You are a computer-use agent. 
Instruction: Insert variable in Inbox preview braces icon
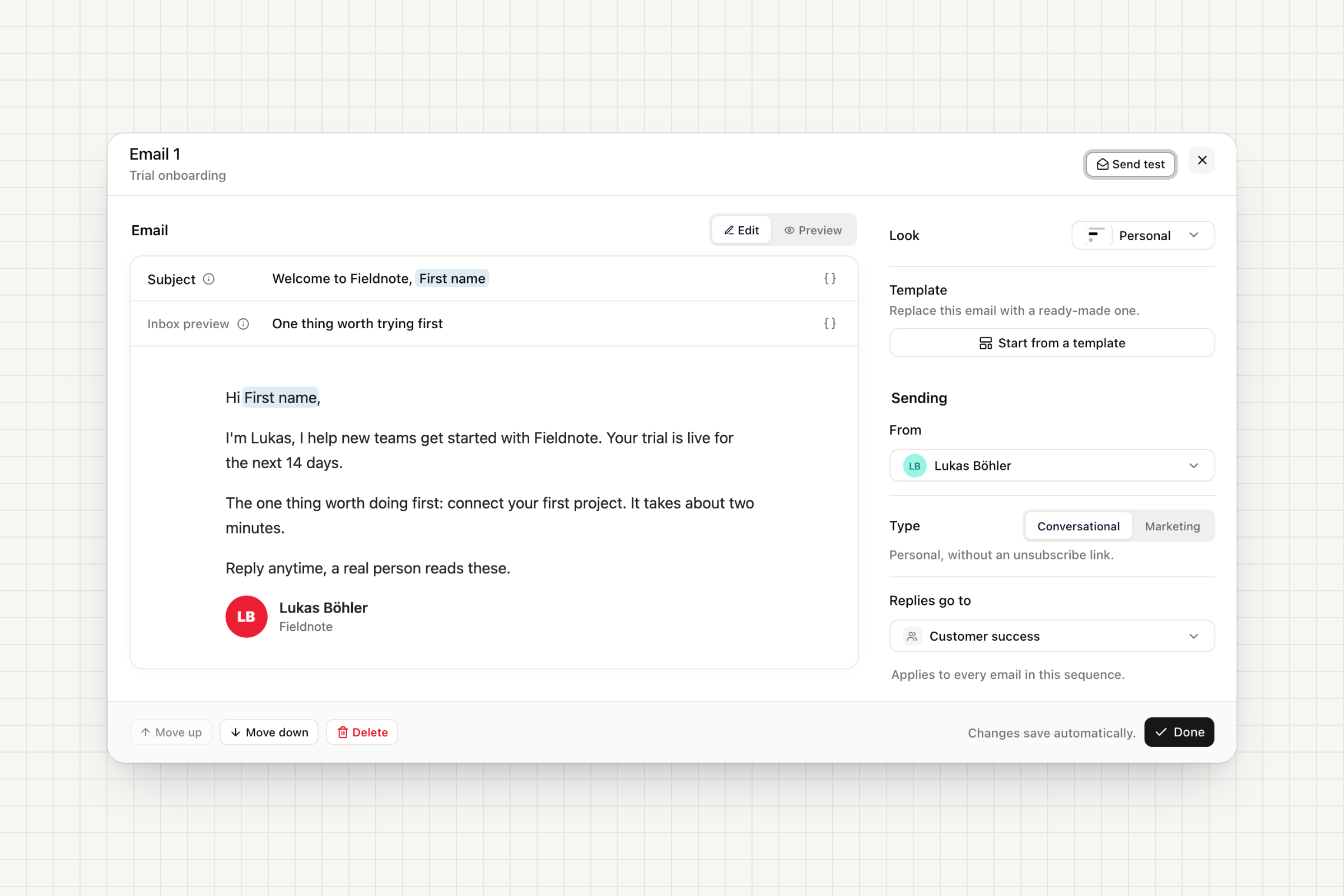pos(830,324)
